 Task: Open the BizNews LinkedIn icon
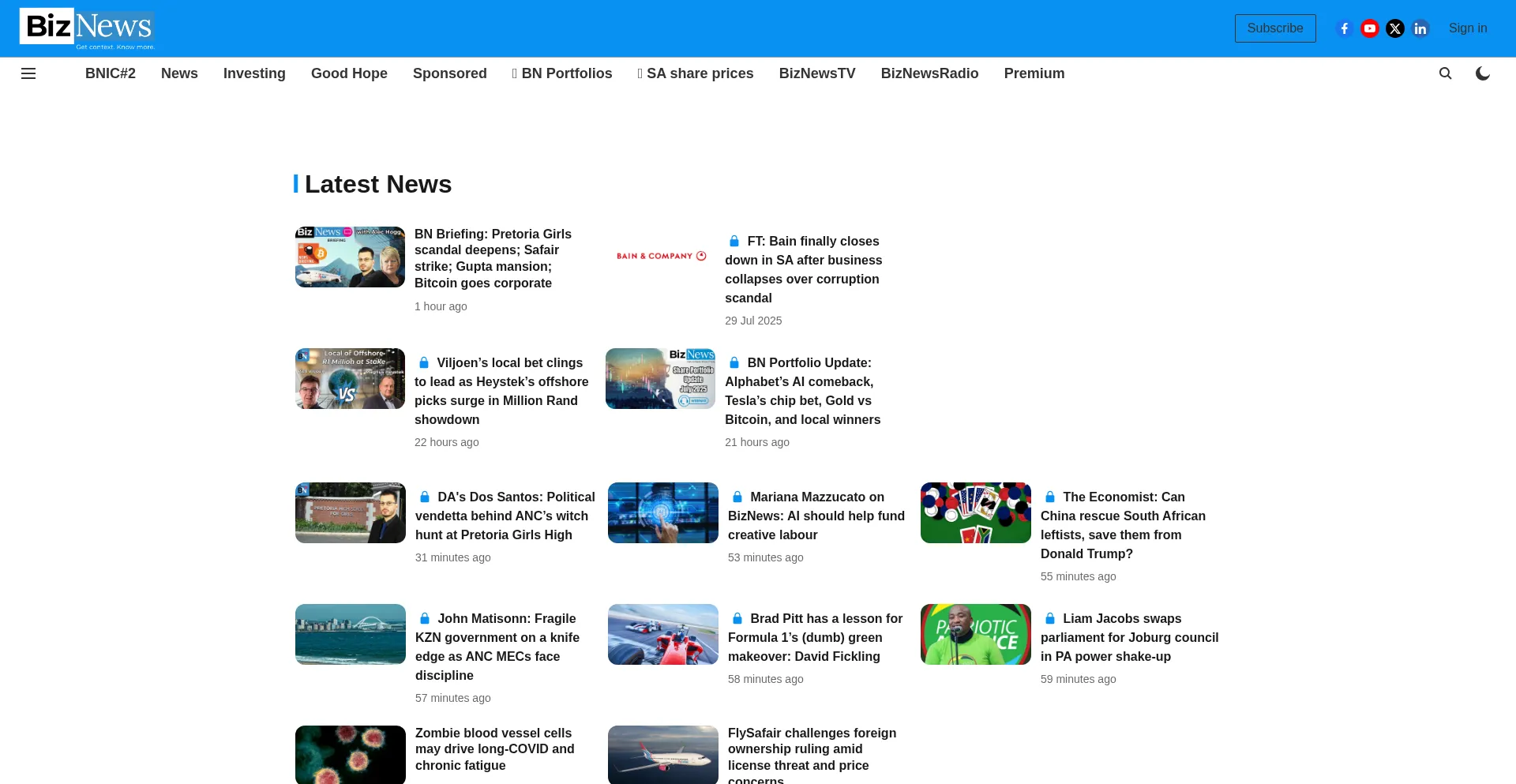[x=1420, y=28]
